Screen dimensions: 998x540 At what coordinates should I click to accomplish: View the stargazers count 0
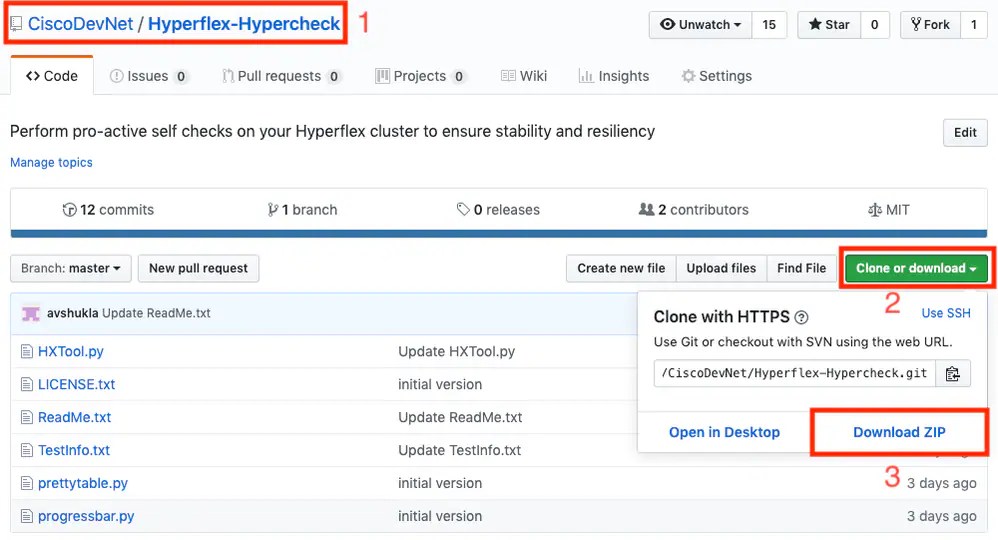[x=875, y=25]
